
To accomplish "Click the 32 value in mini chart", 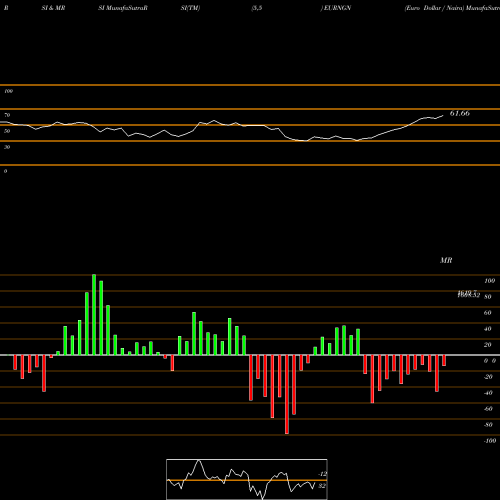I will 322,486.
